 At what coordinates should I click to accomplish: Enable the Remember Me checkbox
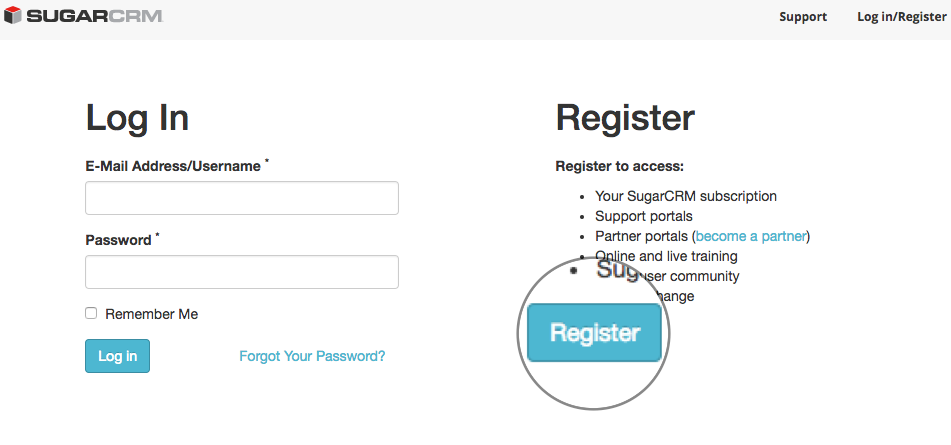[91, 313]
